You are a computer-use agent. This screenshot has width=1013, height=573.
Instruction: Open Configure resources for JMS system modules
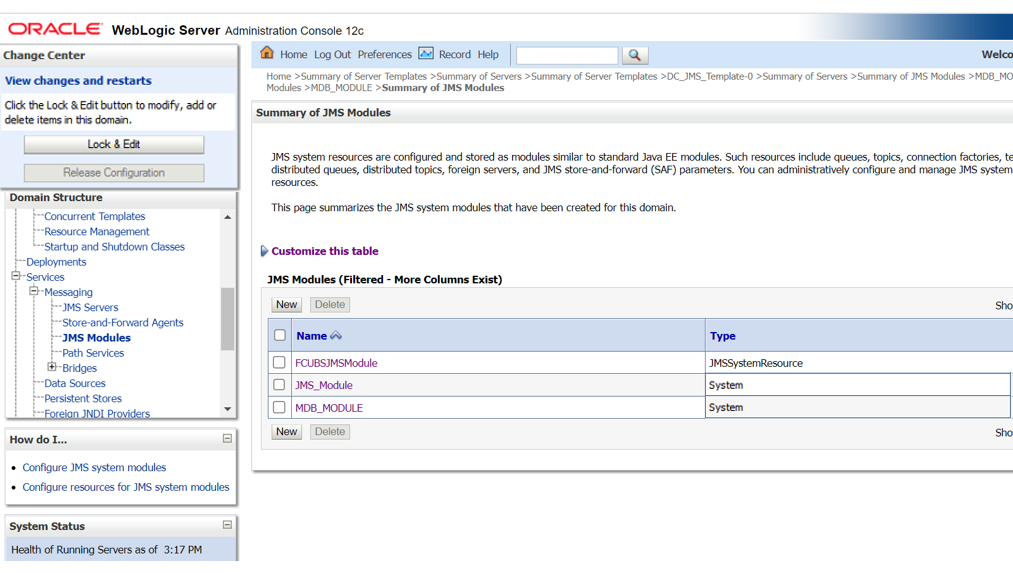[x=126, y=487]
